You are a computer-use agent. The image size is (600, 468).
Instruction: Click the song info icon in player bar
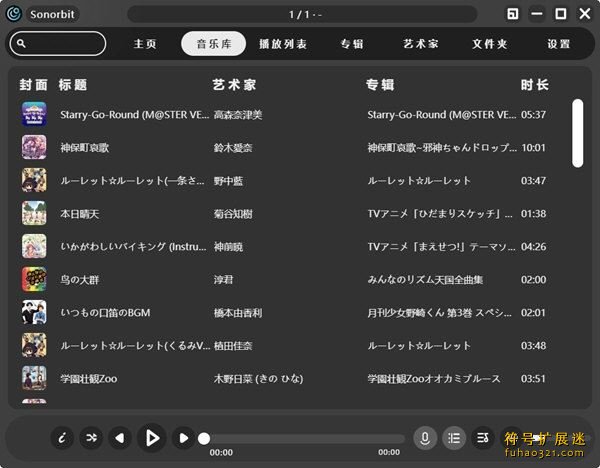point(62,437)
